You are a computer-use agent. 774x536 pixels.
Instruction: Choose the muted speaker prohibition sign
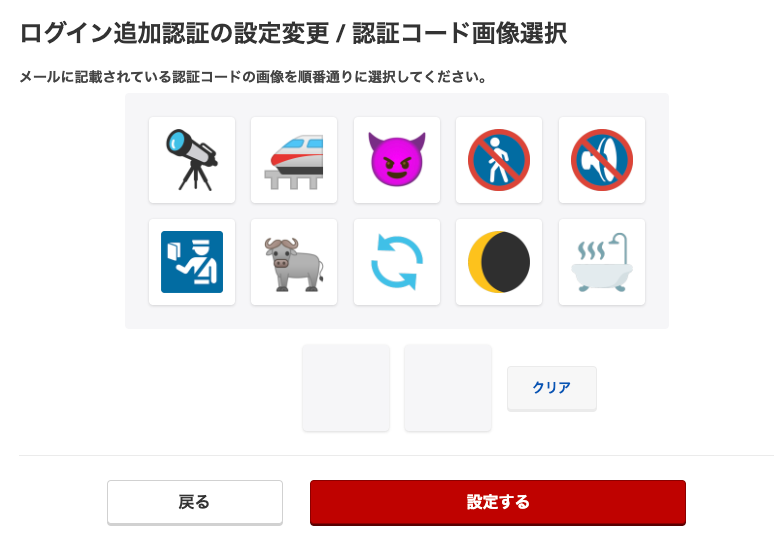602,160
